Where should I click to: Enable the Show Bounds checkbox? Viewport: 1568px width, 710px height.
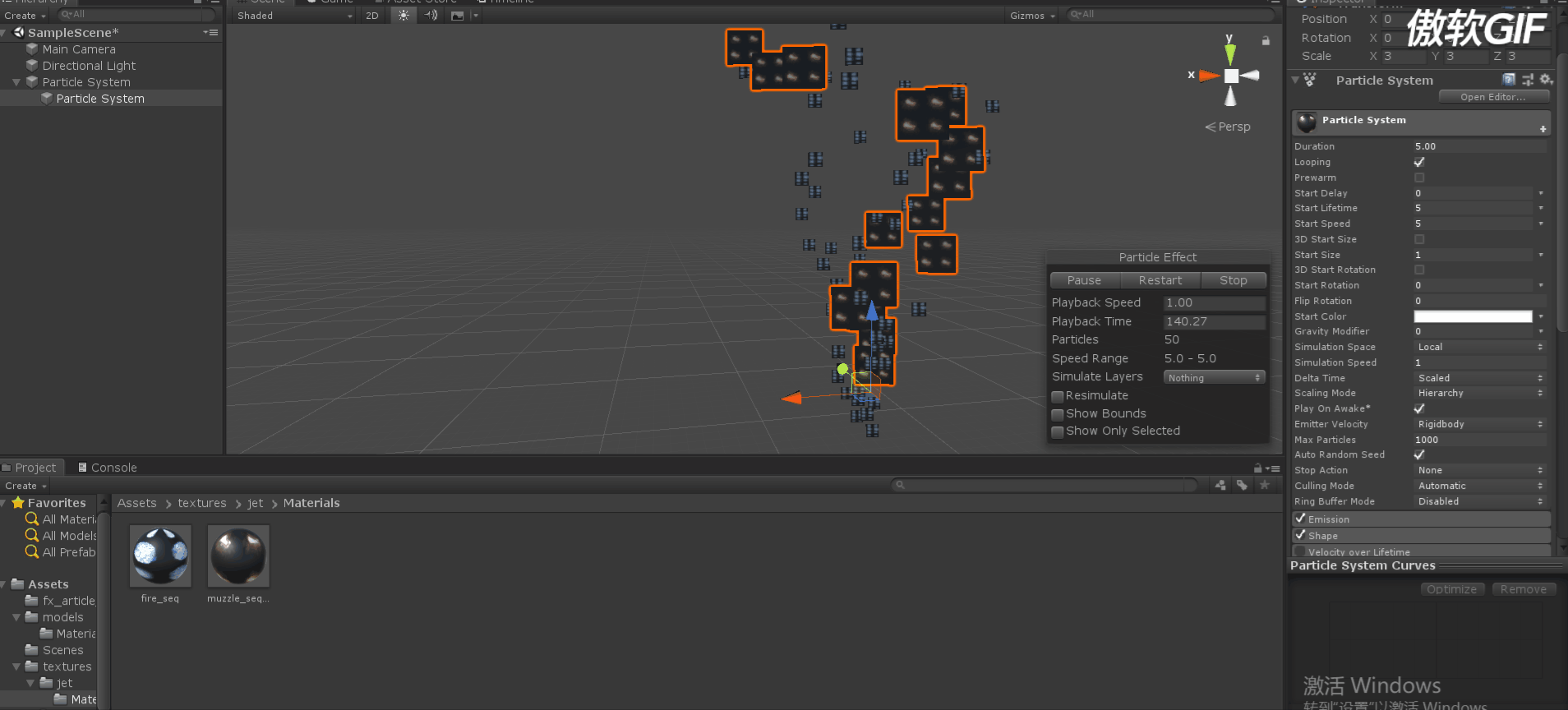(x=1058, y=414)
